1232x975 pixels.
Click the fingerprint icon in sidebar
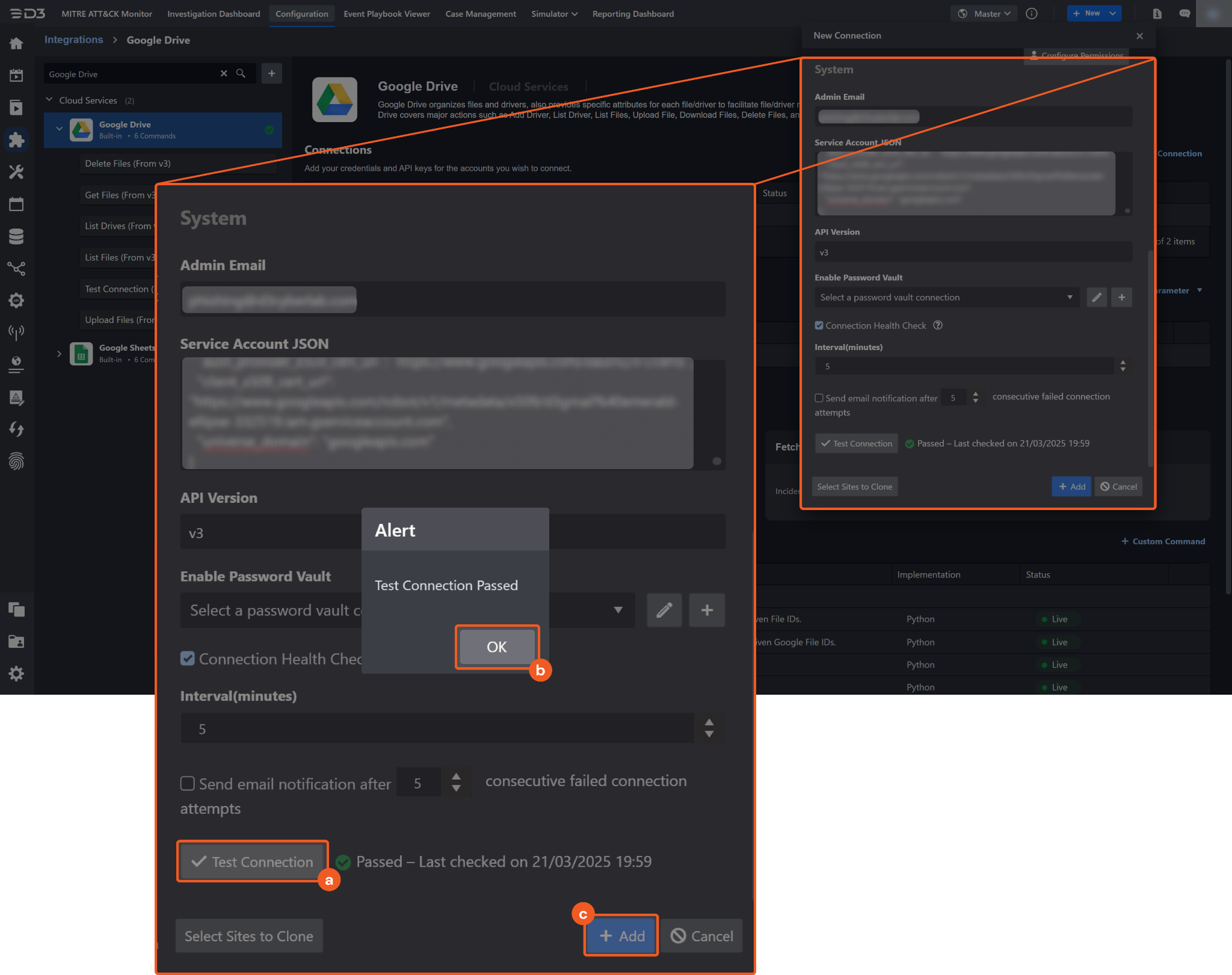[x=16, y=461]
